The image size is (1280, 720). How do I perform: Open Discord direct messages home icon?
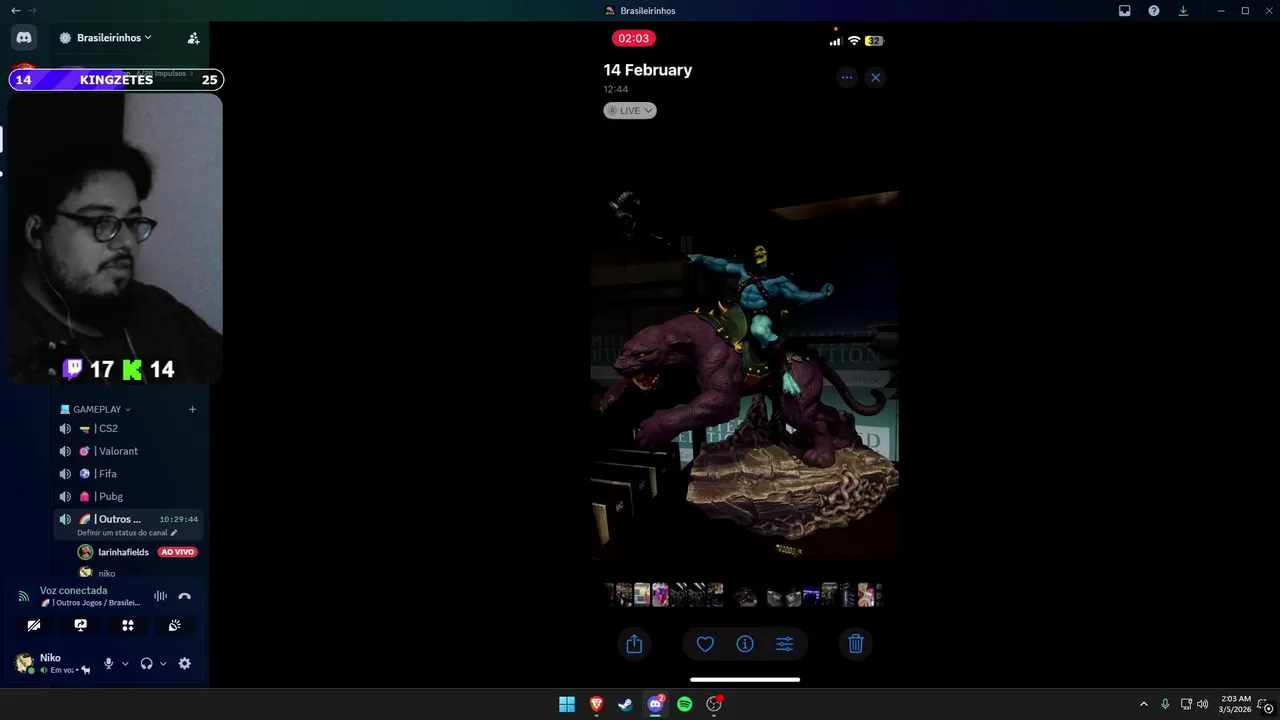pyautogui.click(x=24, y=37)
